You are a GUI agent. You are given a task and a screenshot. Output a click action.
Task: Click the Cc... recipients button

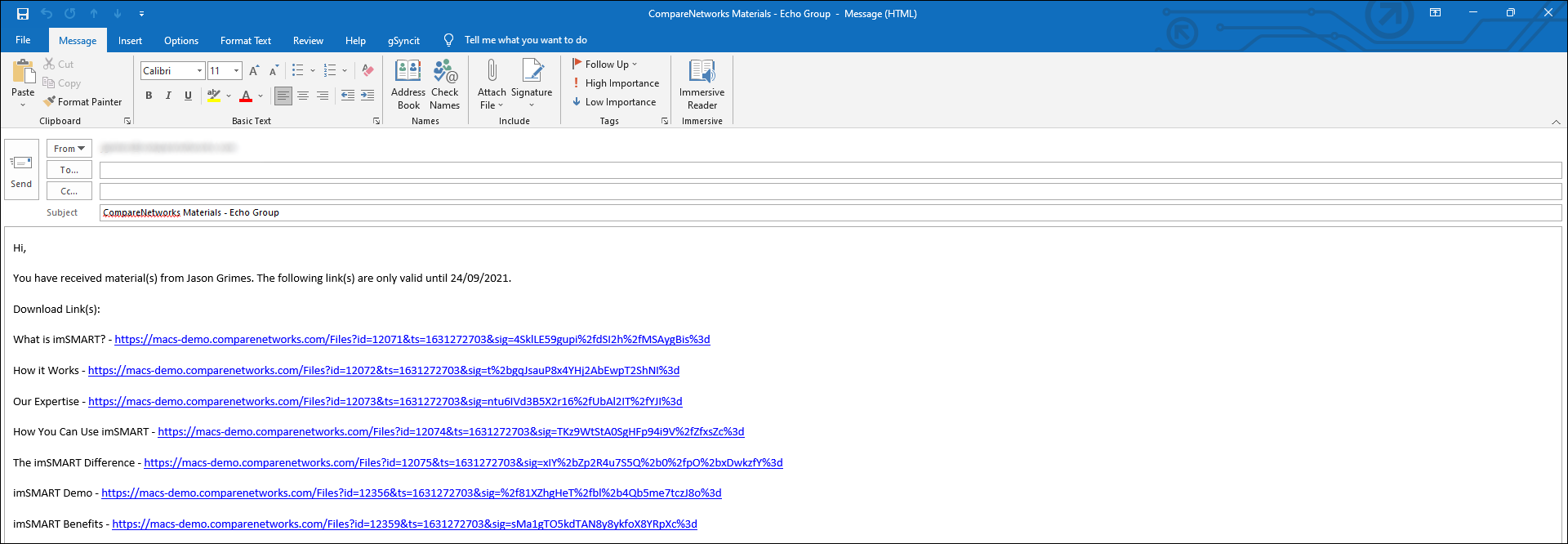pos(69,191)
